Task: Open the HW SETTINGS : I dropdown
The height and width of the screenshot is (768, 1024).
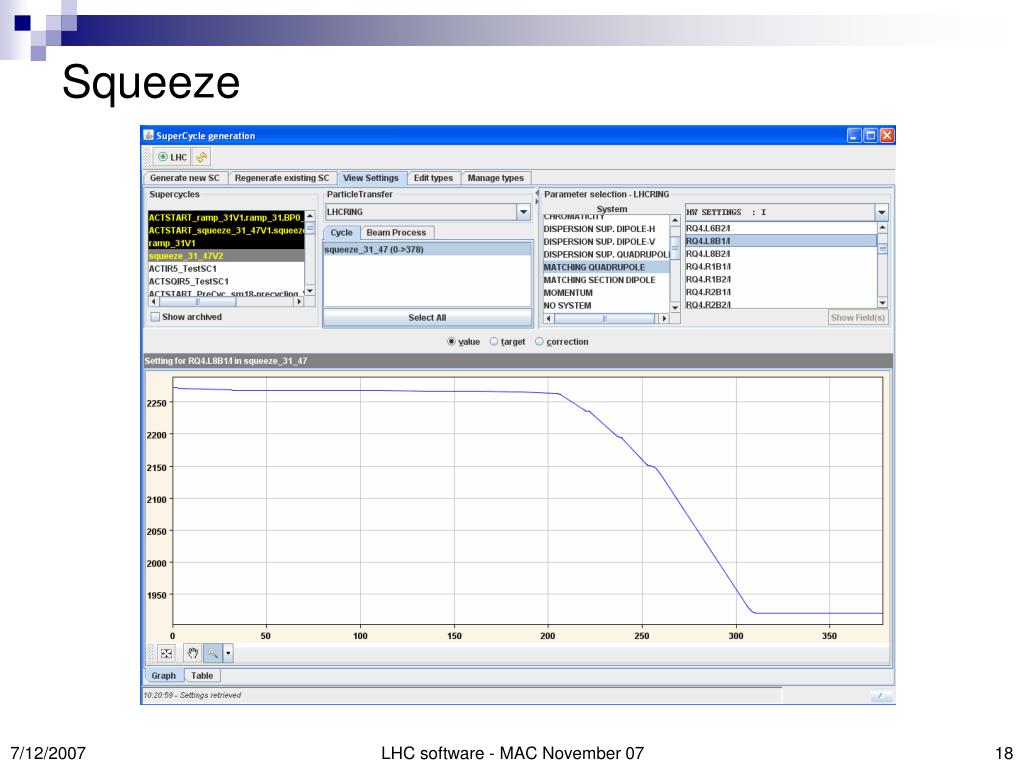Action: pos(882,212)
